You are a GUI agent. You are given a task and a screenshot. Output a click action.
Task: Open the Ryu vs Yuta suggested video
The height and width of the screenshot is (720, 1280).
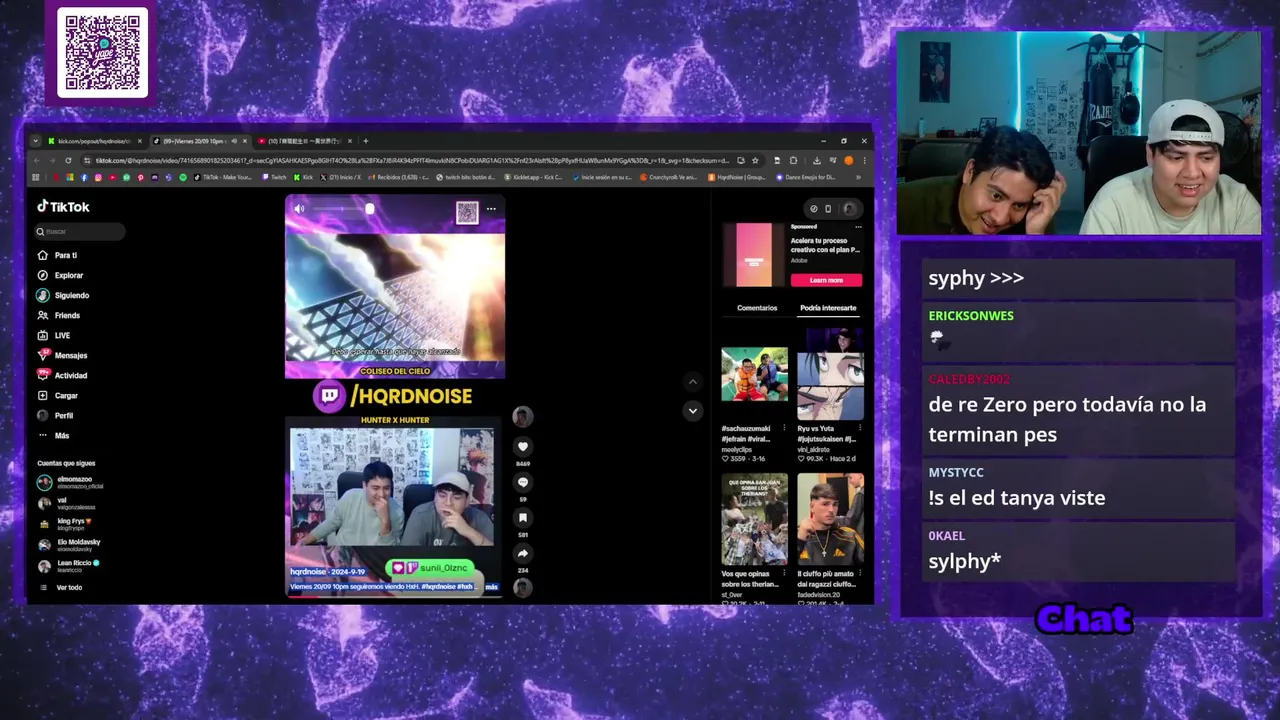[x=830, y=374]
